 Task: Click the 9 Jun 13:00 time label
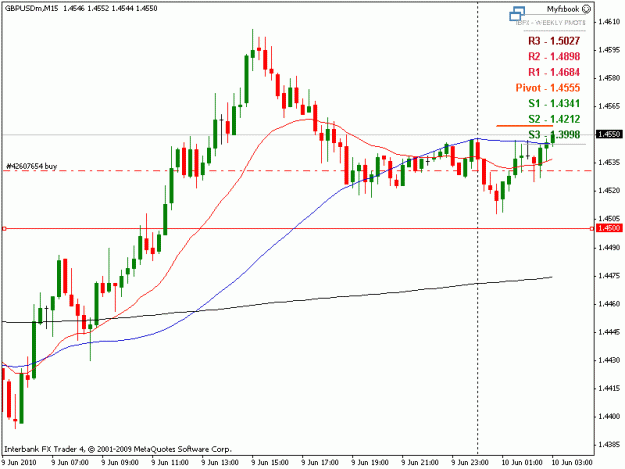click(220, 463)
